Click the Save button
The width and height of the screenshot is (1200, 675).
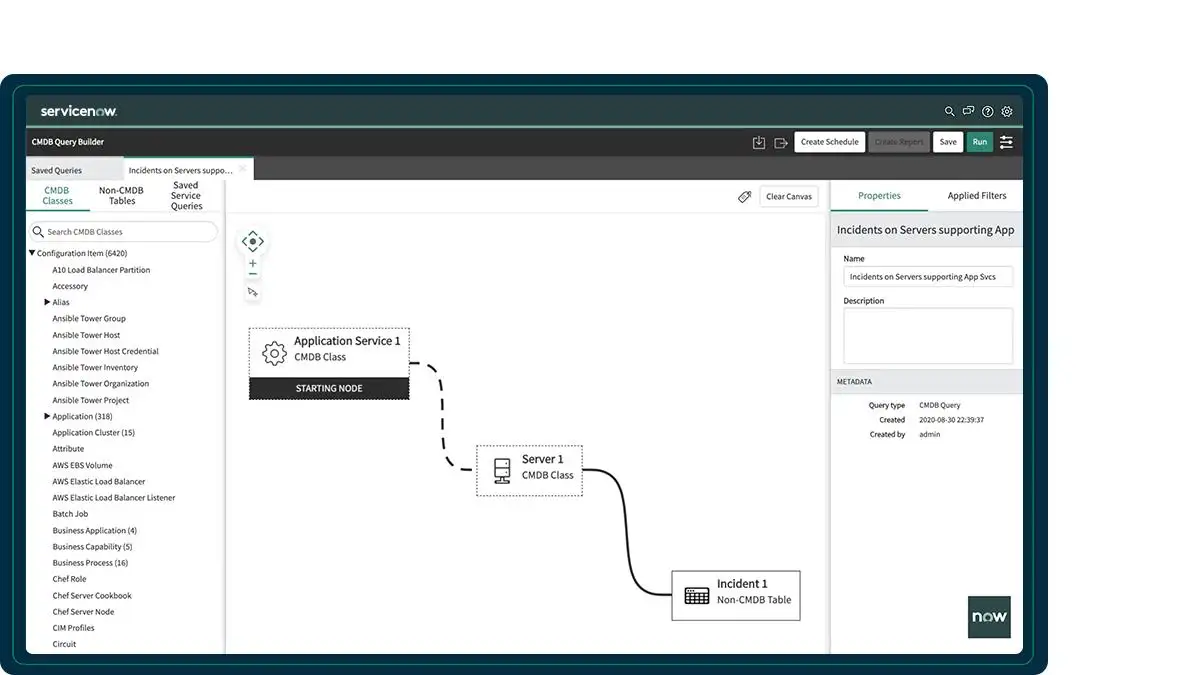click(948, 142)
